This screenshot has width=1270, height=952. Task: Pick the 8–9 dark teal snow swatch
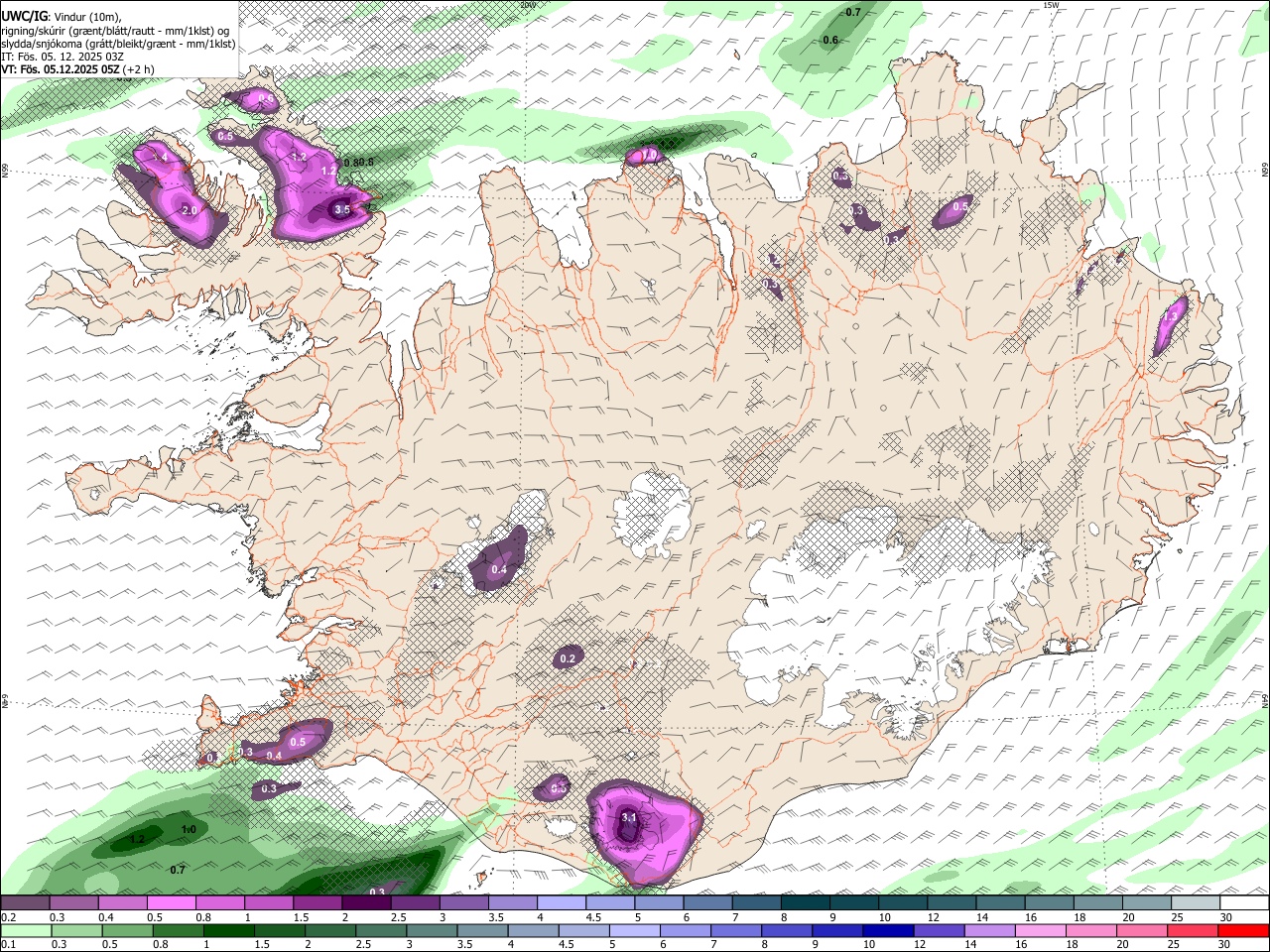(806, 902)
